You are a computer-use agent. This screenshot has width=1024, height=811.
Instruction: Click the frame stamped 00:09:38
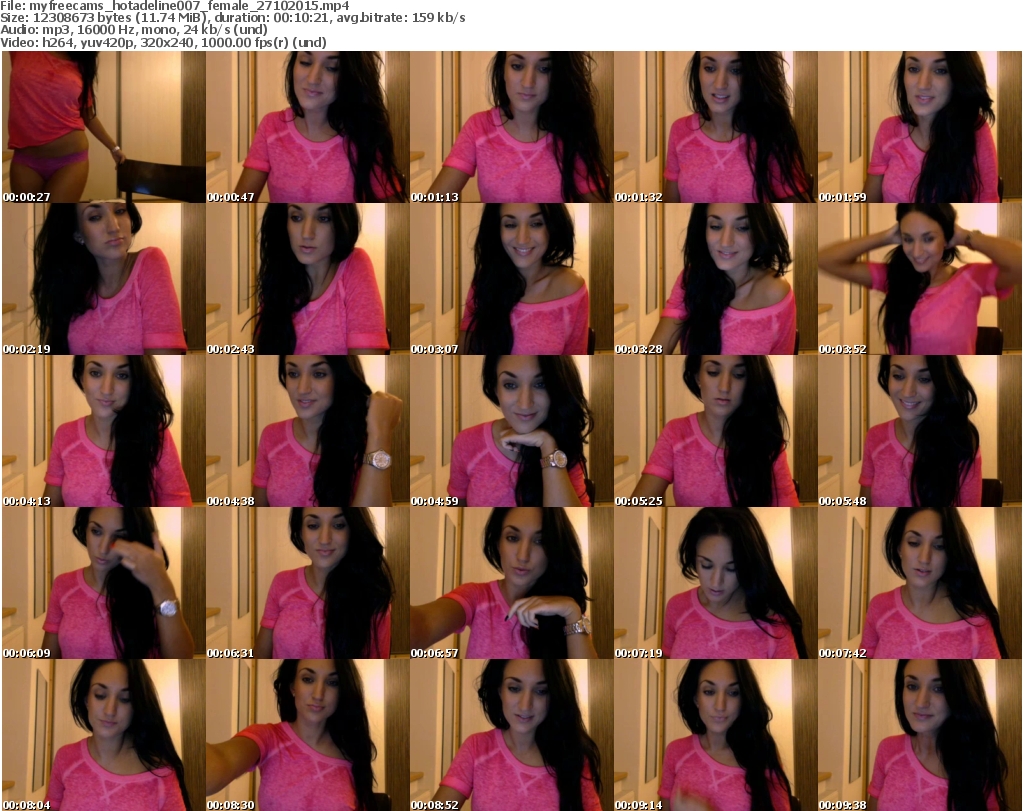(920, 735)
